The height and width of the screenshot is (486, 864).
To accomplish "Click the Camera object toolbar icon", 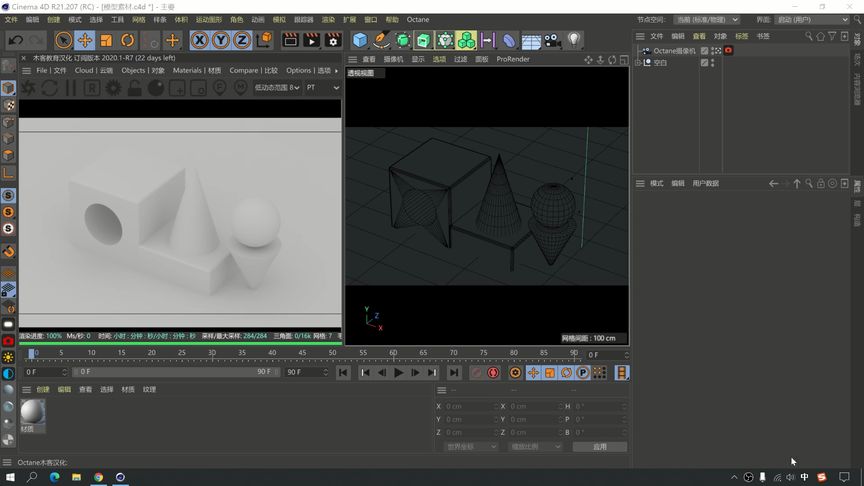I will pyautogui.click(x=551, y=40).
